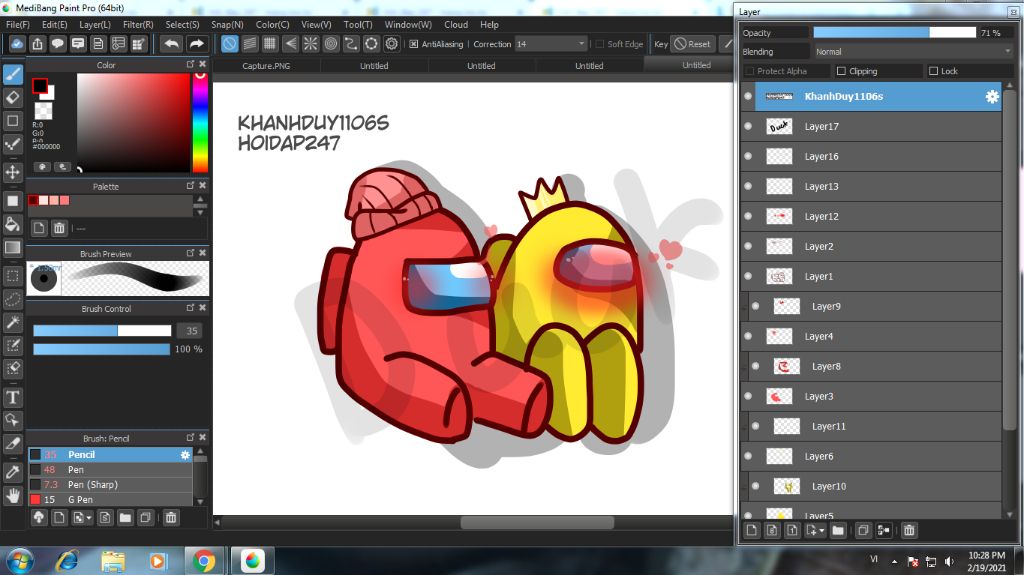Select the Text tool

(12, 397)
